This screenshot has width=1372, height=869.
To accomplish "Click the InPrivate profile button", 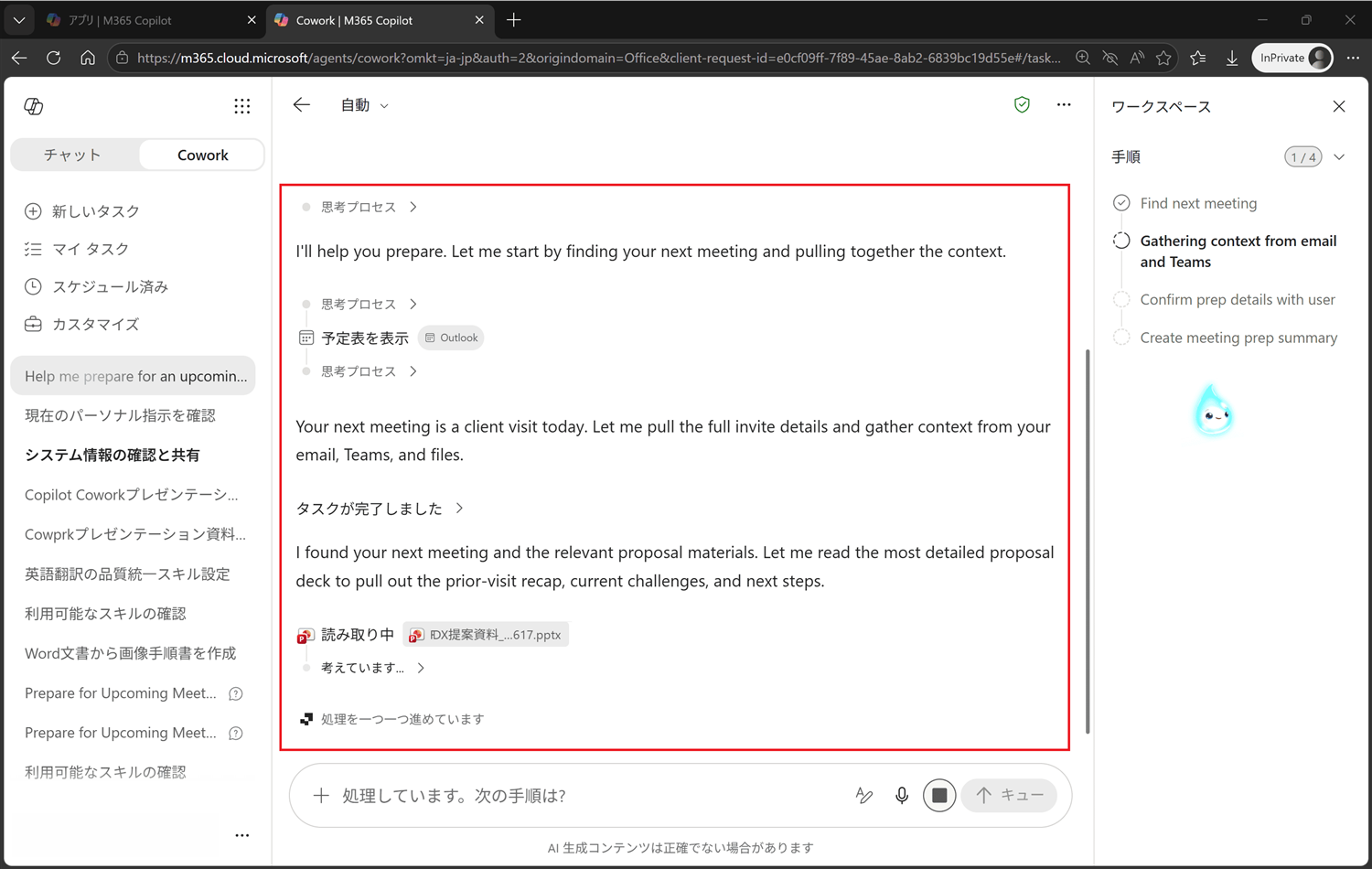I will pos(1292,58).
